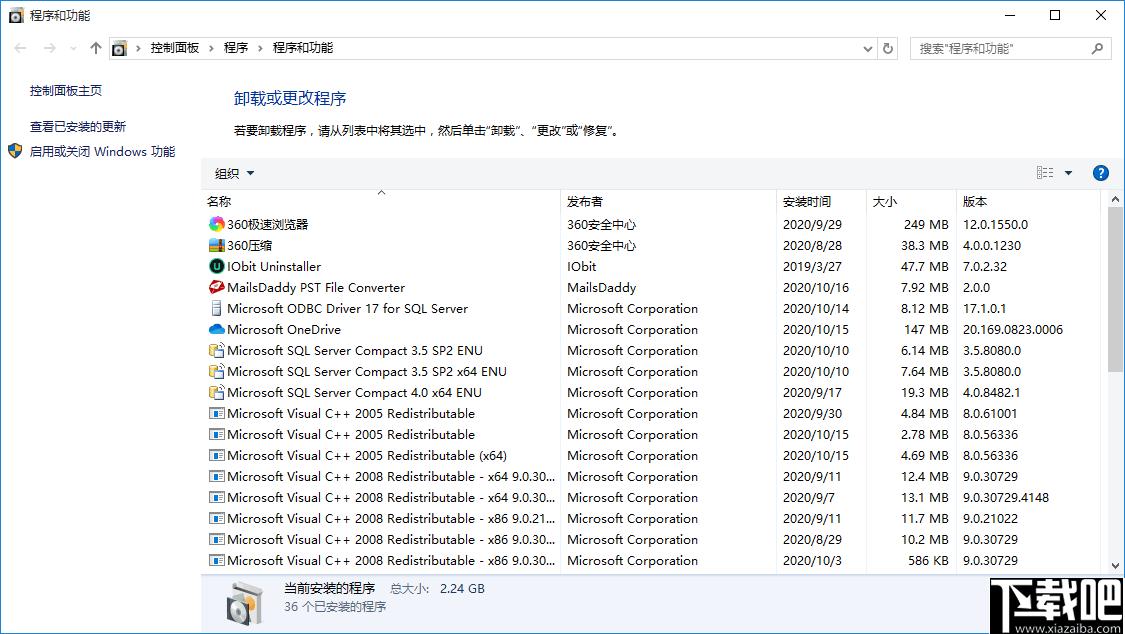Viewport: 1125px width, 634px height.
Task: Select Microsoft ODBC Driver 17 for SQL Server
Action: coord(347,308)
